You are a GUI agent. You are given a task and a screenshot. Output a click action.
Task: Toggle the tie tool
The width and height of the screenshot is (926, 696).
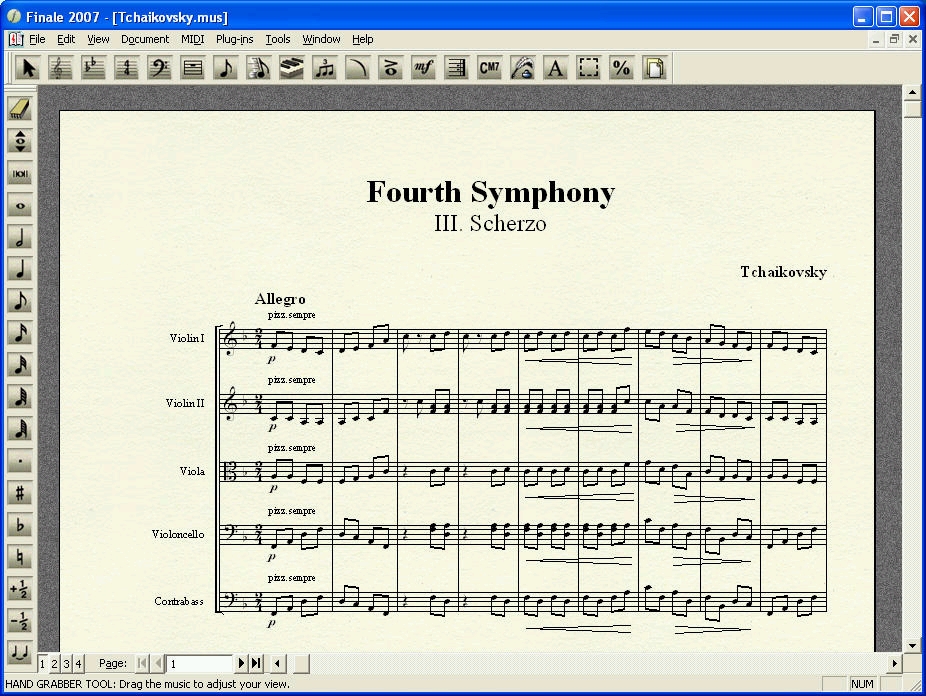tap(20, 652)
